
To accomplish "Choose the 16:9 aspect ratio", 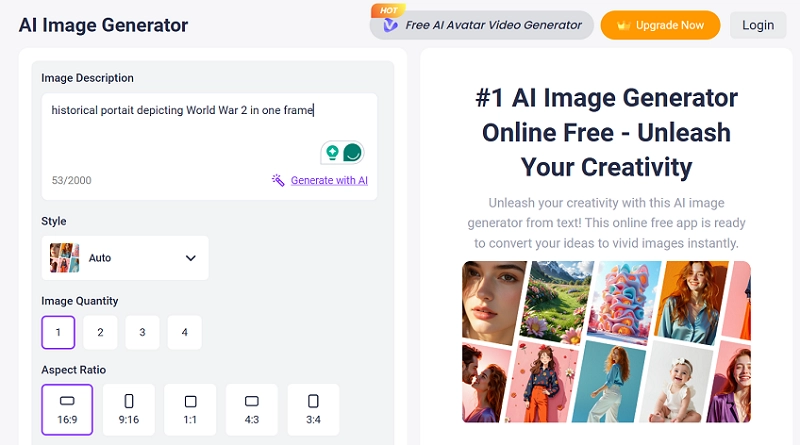I will (x=67, y=410).
